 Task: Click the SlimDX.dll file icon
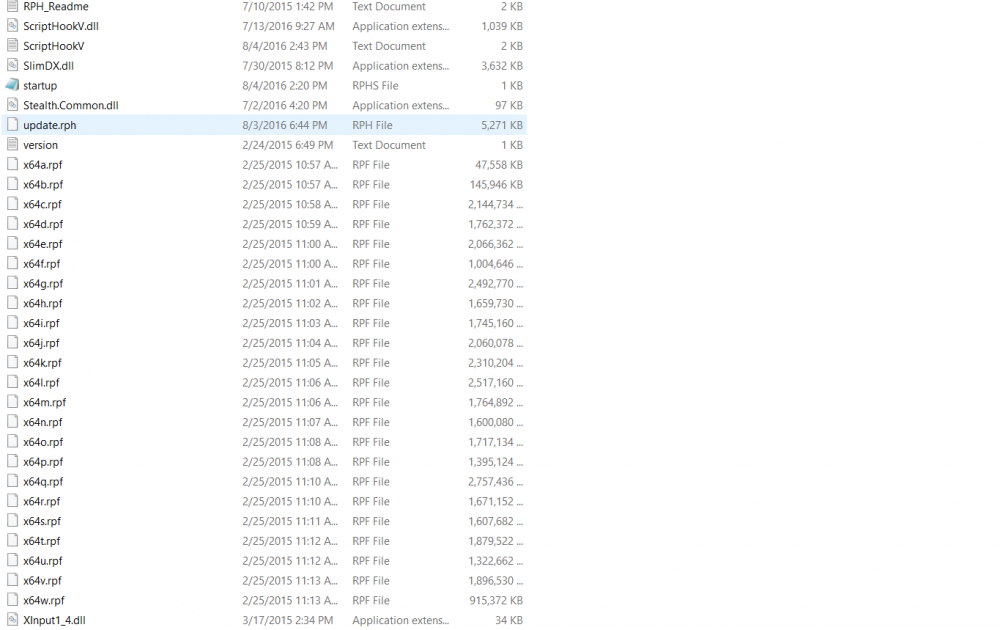coord(12,65)
